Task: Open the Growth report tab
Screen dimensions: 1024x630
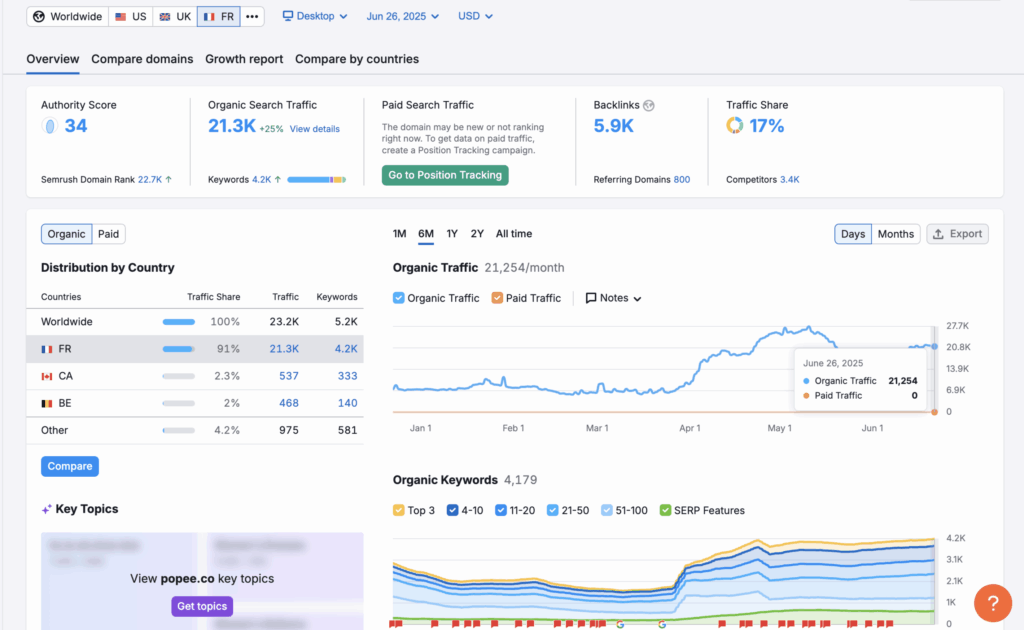Action: click(x=244, y=59)
